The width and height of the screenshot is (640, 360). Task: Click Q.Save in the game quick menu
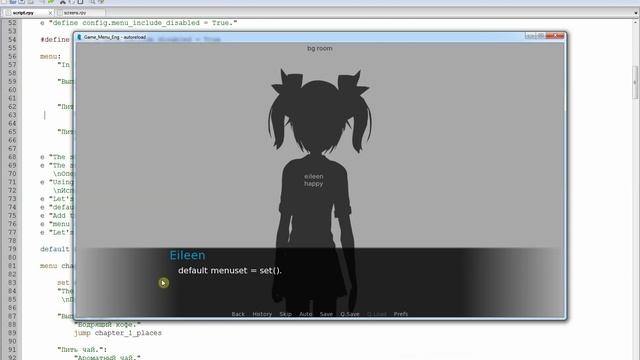pyautogui.click(x=350, y=314)
